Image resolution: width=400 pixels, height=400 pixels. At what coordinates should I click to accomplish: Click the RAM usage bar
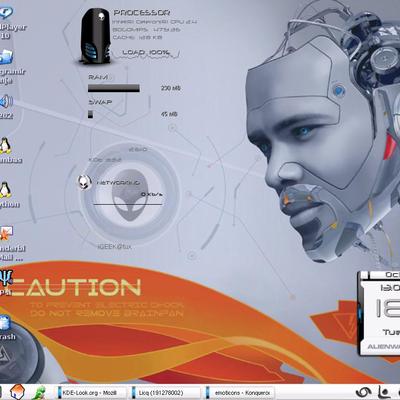pos(114,88)
